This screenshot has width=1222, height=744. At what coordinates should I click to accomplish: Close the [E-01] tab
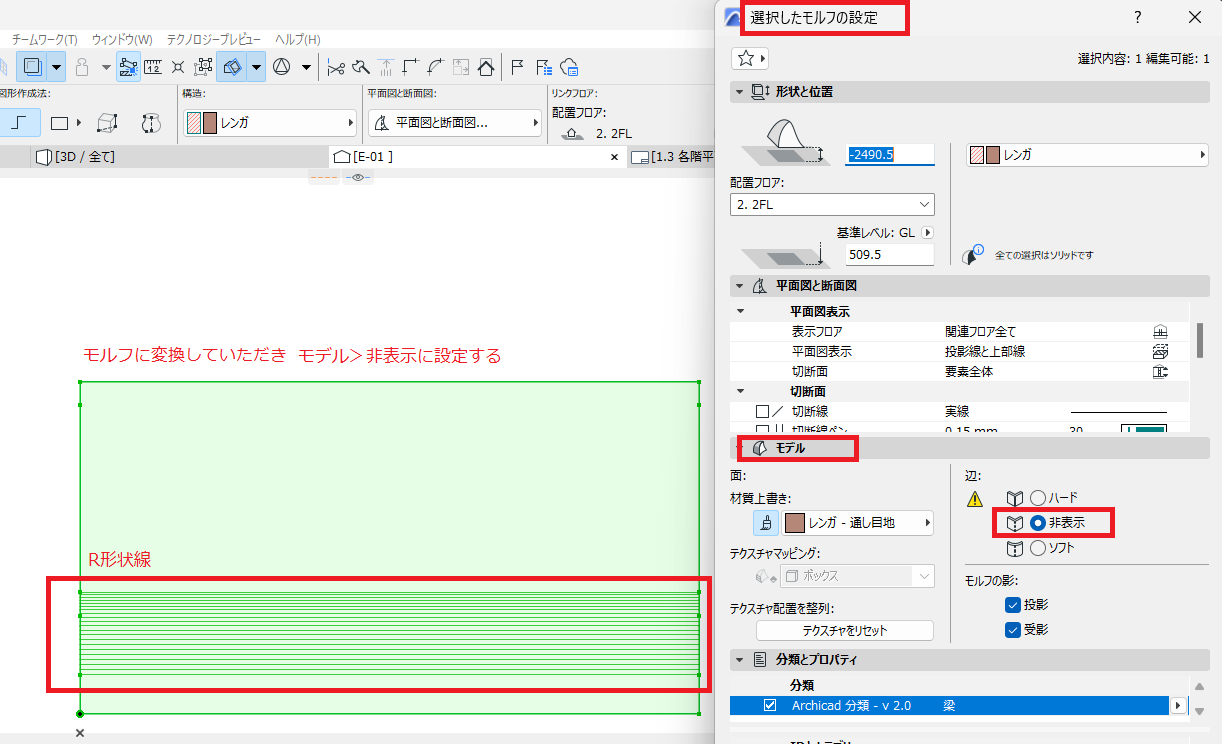pos(615,157)
